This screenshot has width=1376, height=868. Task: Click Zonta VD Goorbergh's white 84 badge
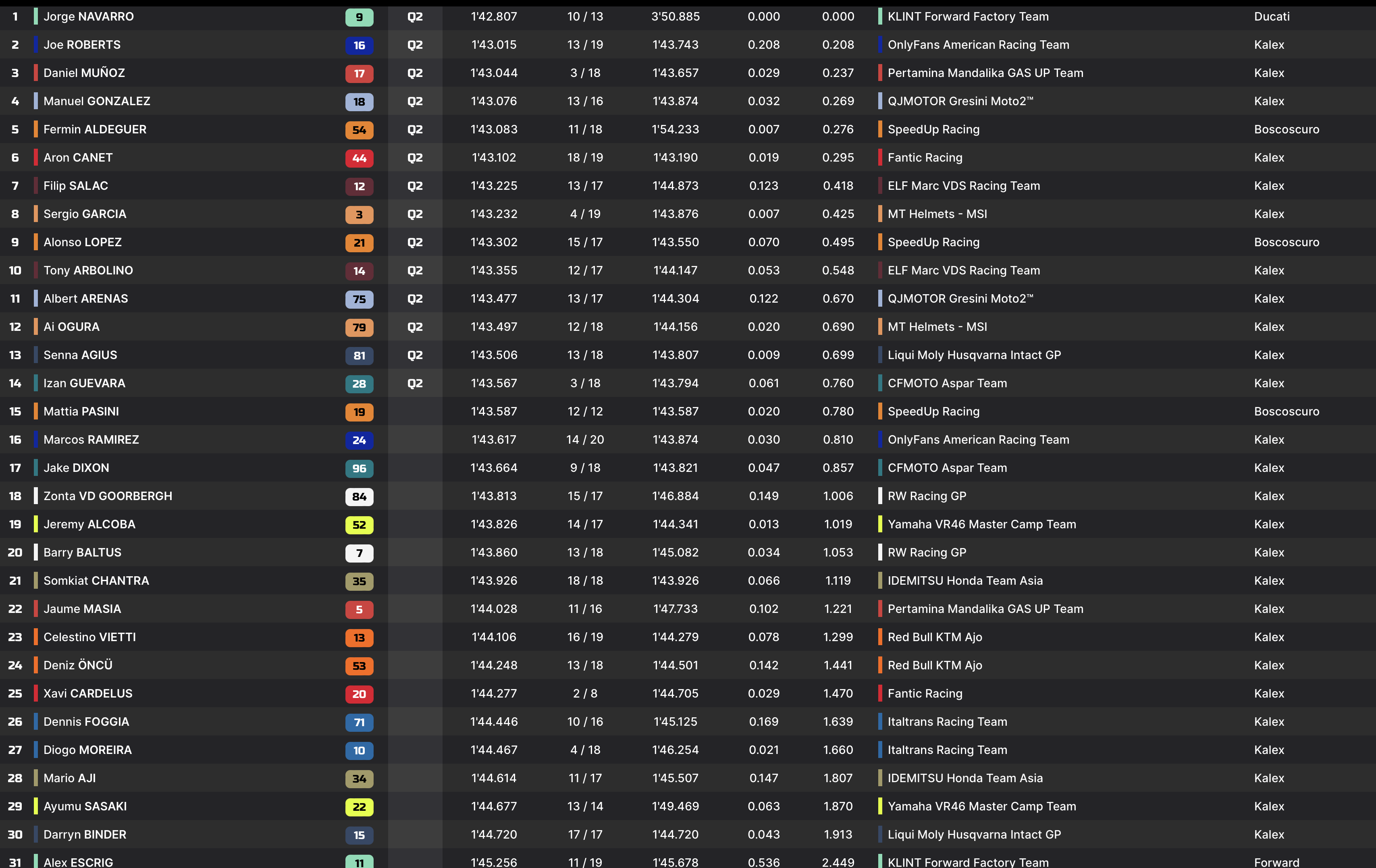[359, 496]
